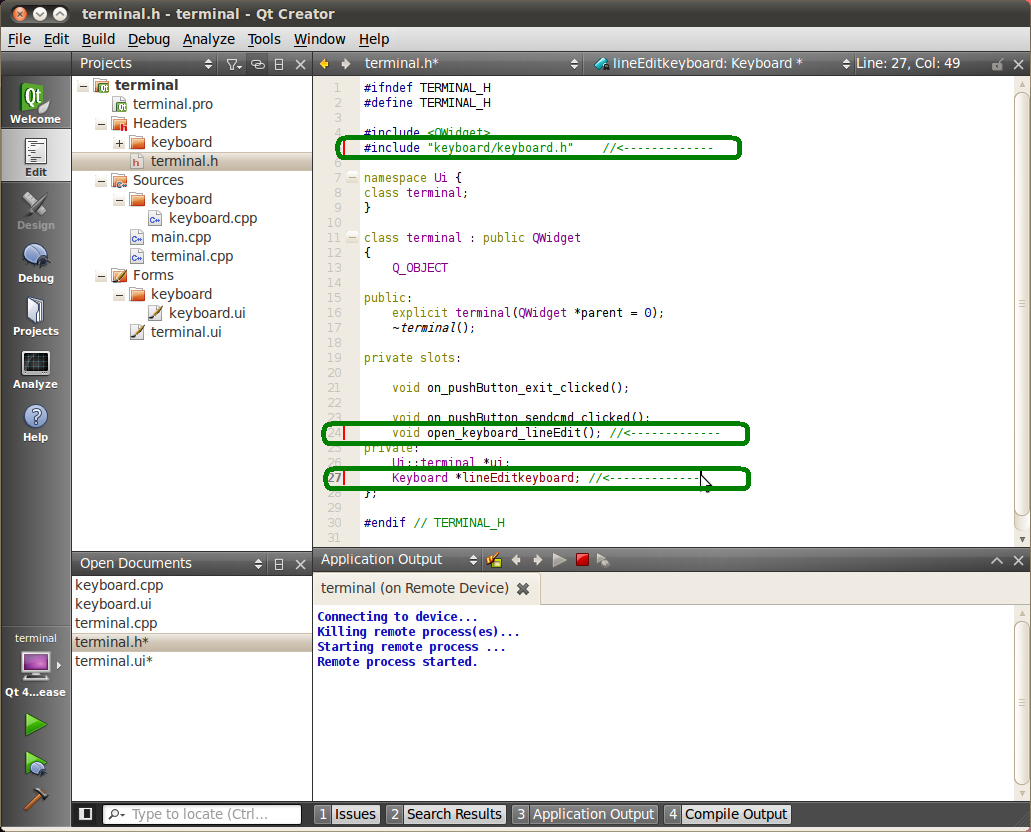1031x832 pixels.
Task: Collapse the Headers folder
Action: click(101, 124)
